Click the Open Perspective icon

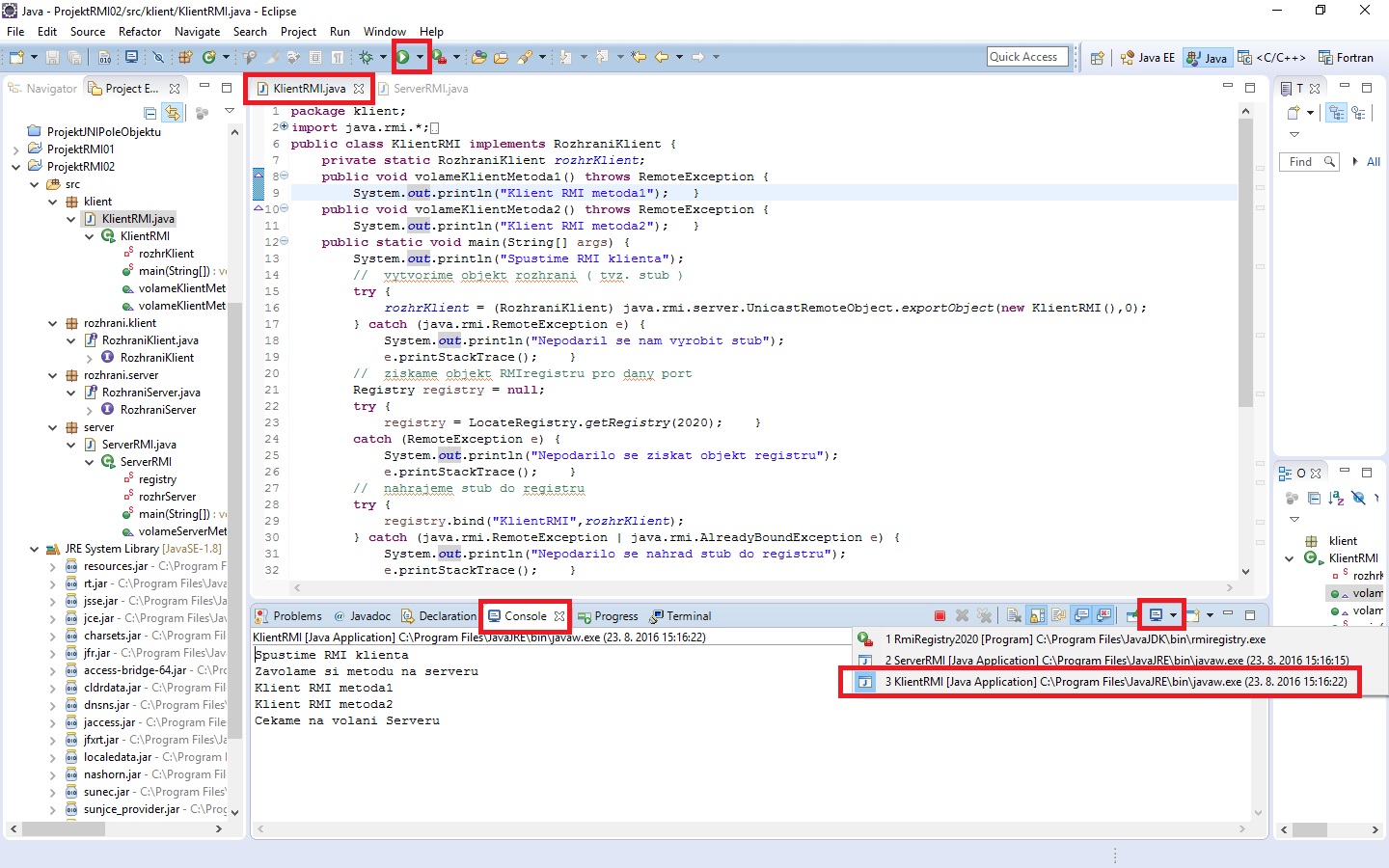1097,58
